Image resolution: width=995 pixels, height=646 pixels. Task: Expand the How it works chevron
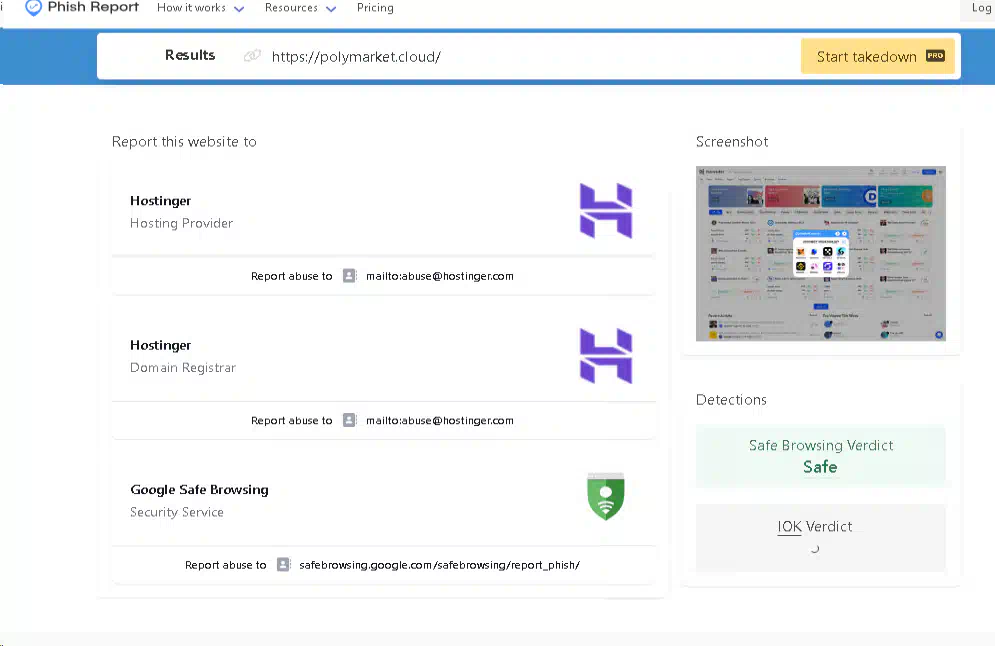[x=239, y=9]
